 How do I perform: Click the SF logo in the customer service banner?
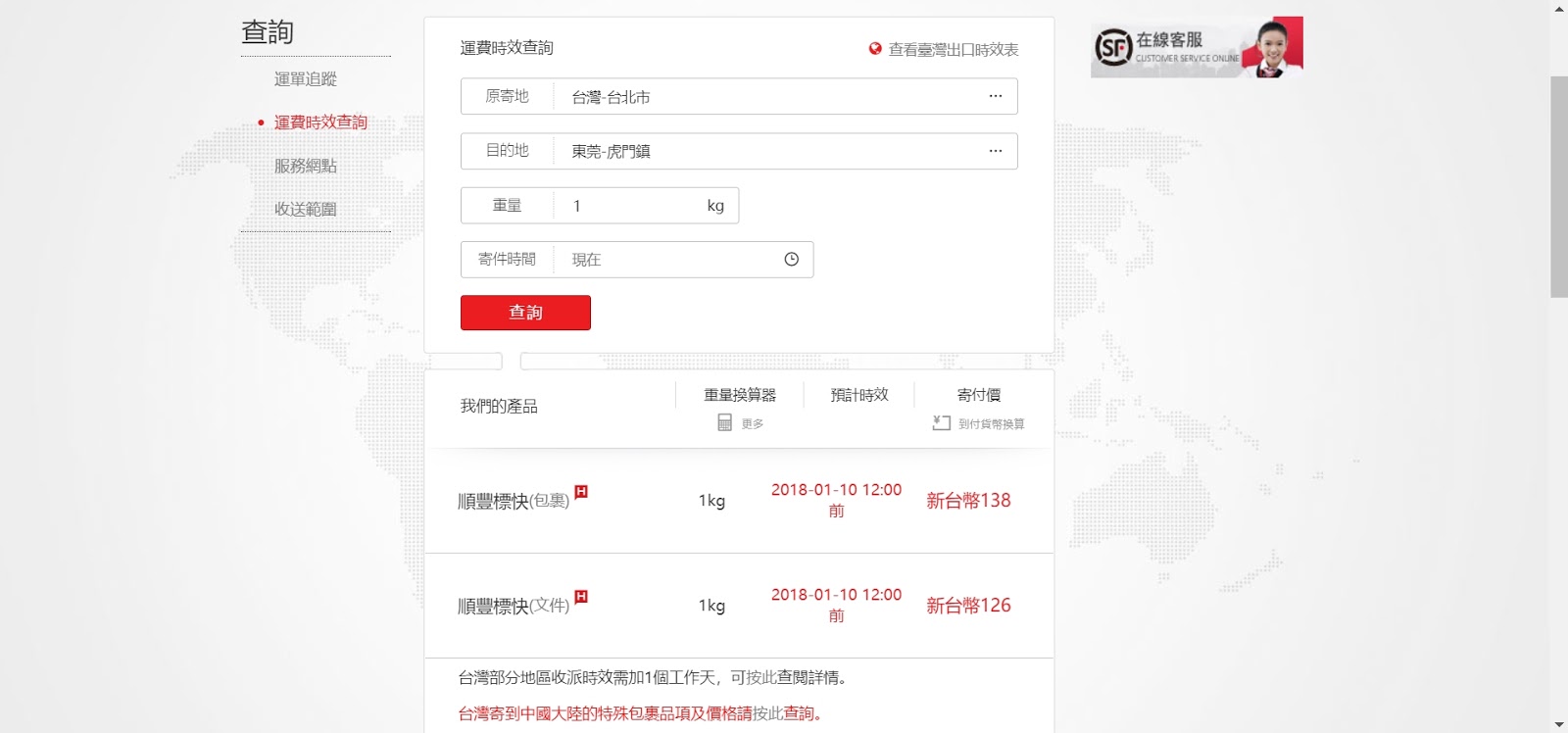point(1113,47)
